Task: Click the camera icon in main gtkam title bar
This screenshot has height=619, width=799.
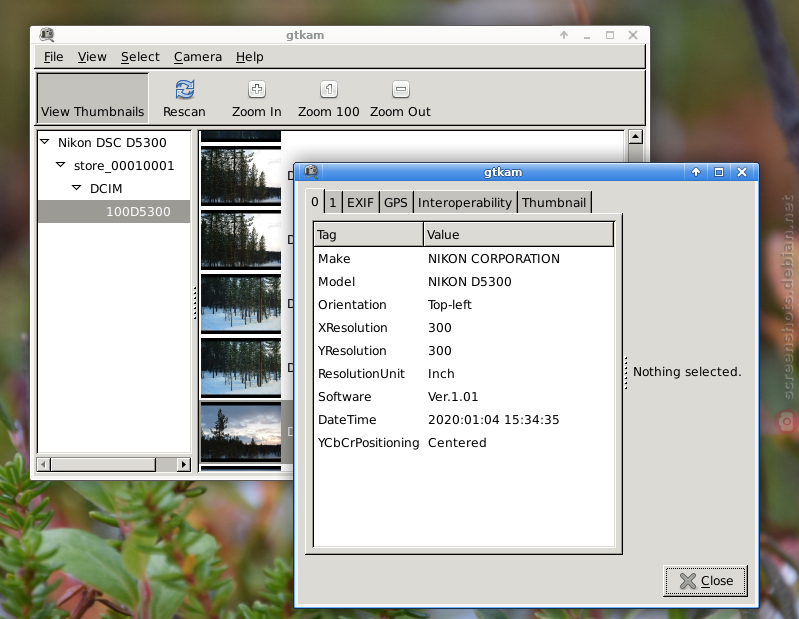Action: 47,35
